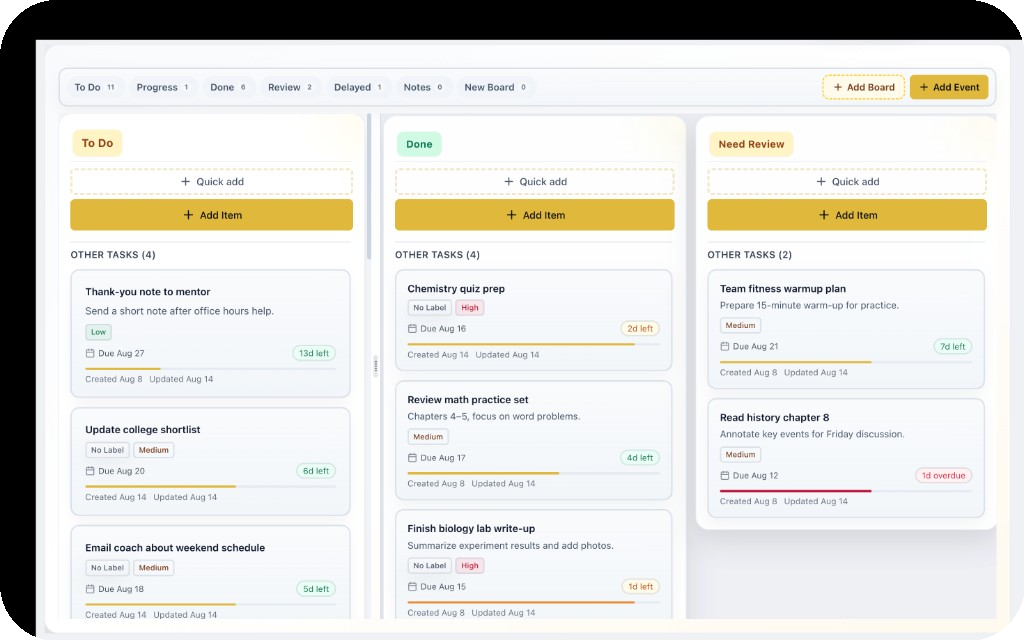Screen dimensions: 1024x640
Task: Click plus icon of Need Review Quick add
Action: 821,182
